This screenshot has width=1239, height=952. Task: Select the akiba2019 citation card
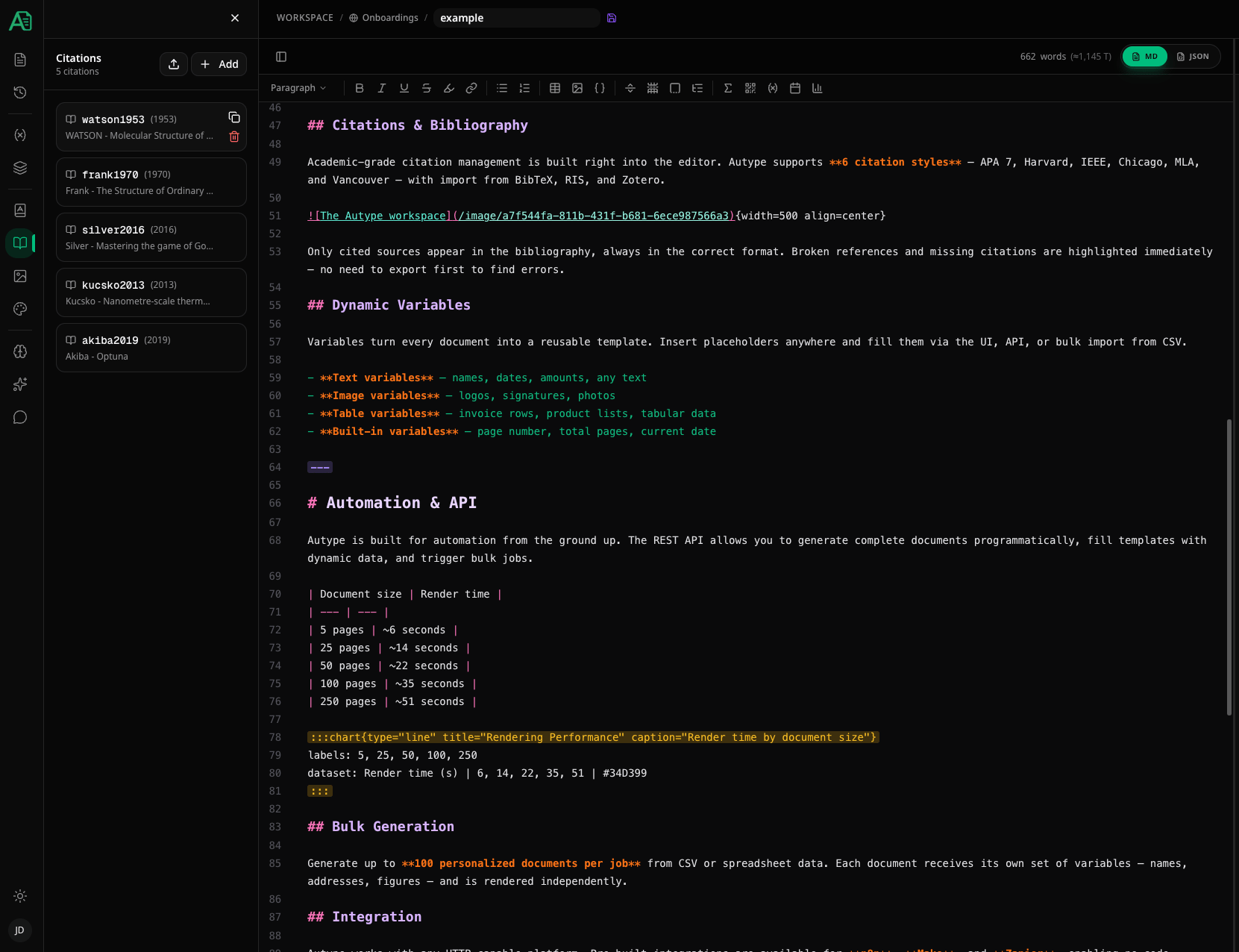(151, 348)
